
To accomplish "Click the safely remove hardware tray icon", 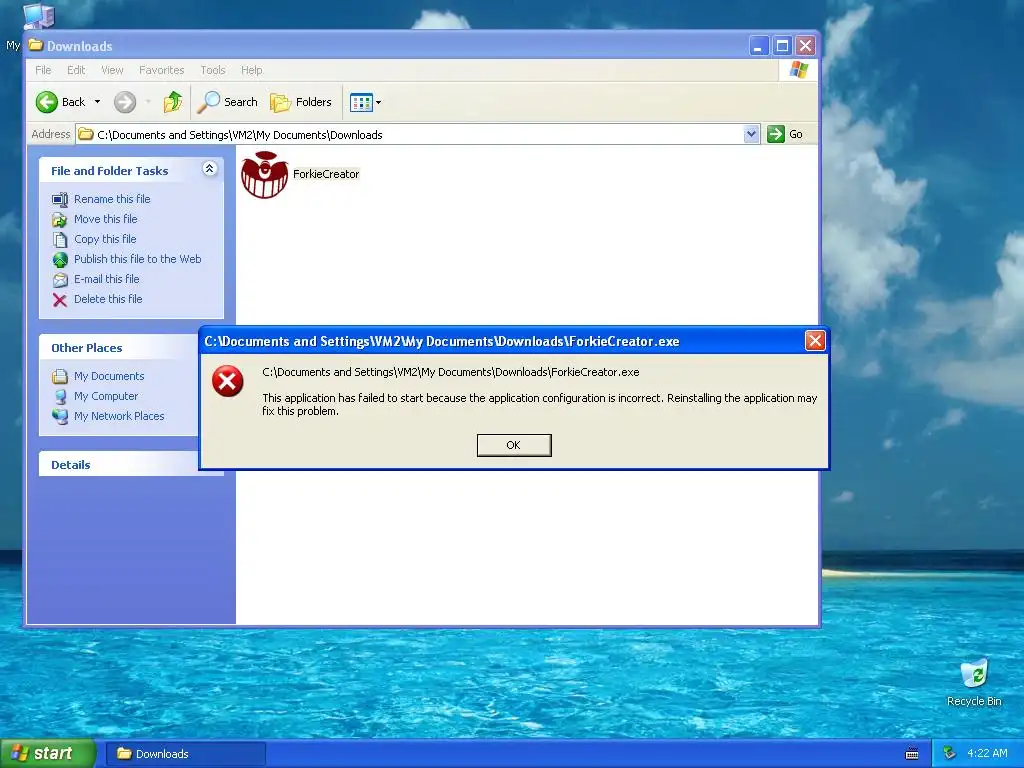I will (950, 753).
